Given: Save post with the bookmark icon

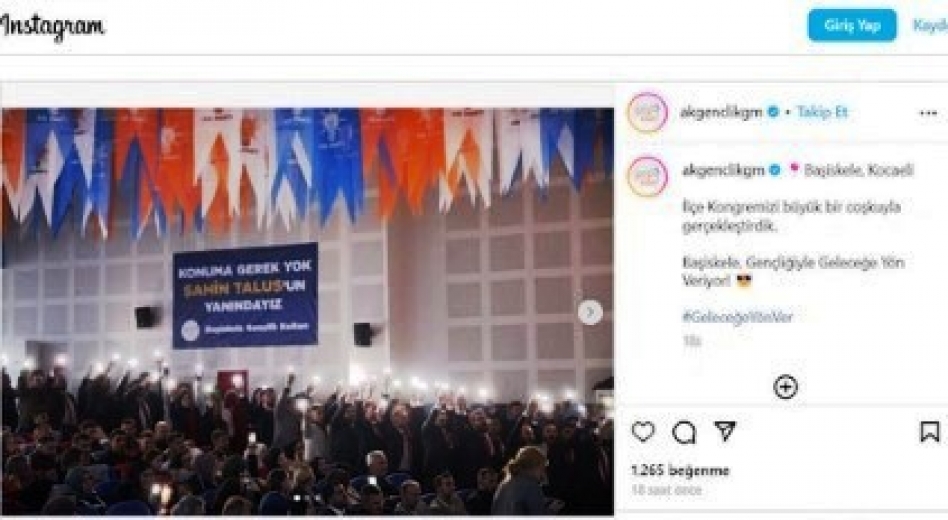Looking at the screenshot, I should [930, 432].
